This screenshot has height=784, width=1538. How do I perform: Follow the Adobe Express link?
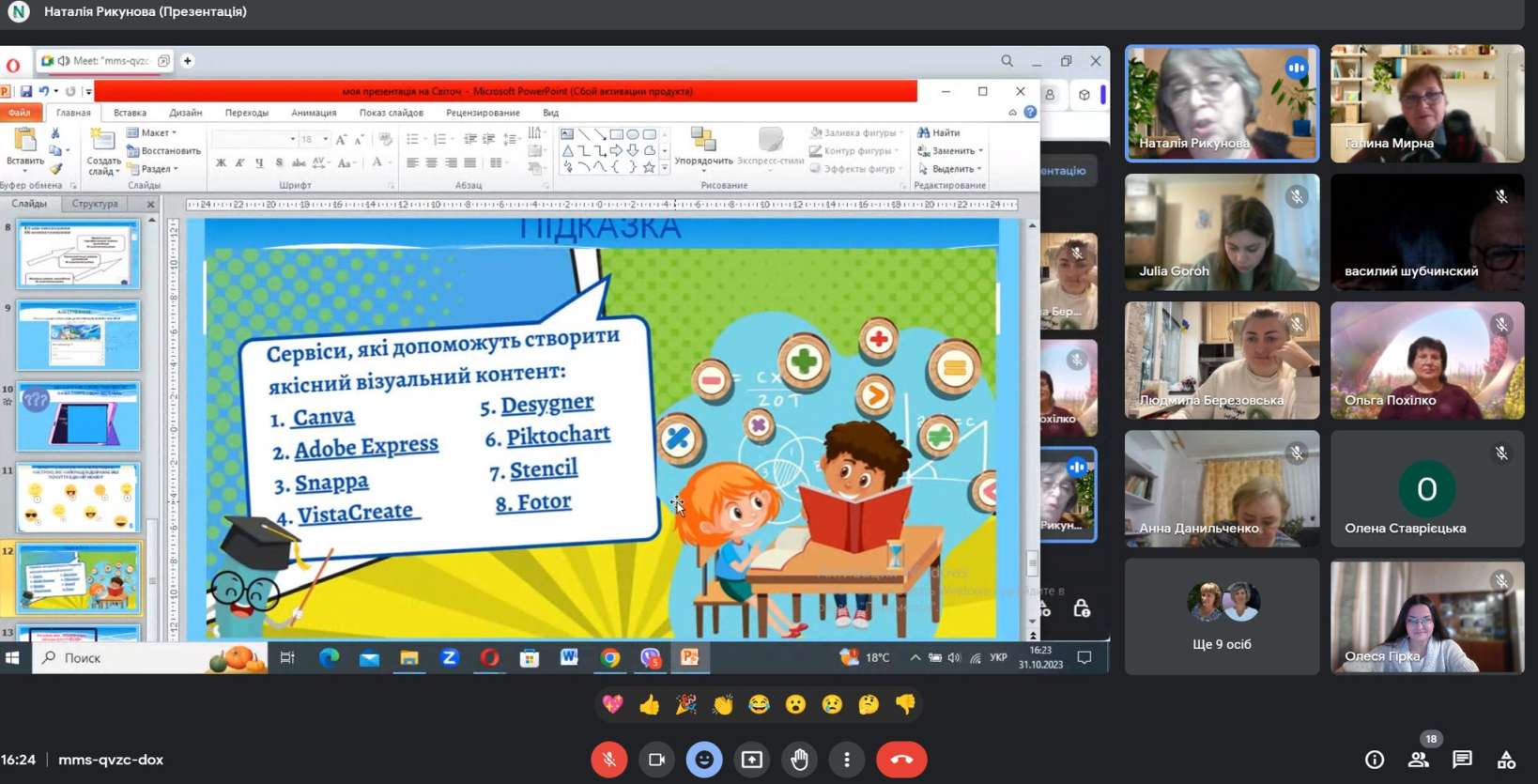pos(366,447)
